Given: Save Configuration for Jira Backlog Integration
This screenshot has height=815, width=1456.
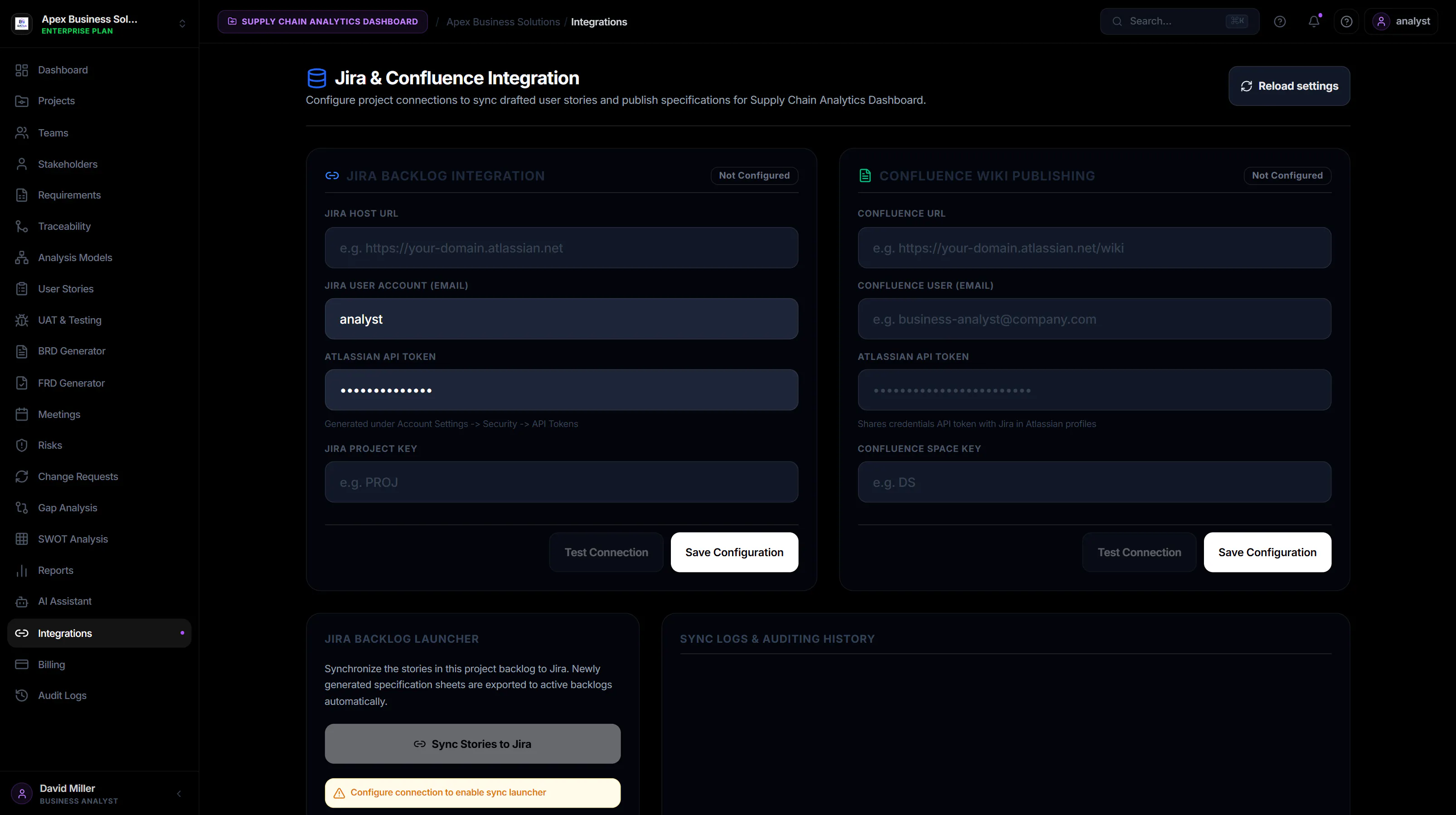Looking at the screenshot, I should [734, 552].
